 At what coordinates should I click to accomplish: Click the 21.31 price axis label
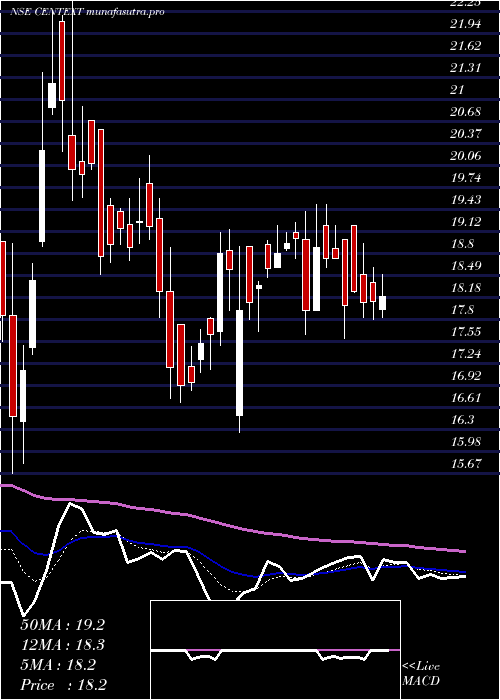466,68
